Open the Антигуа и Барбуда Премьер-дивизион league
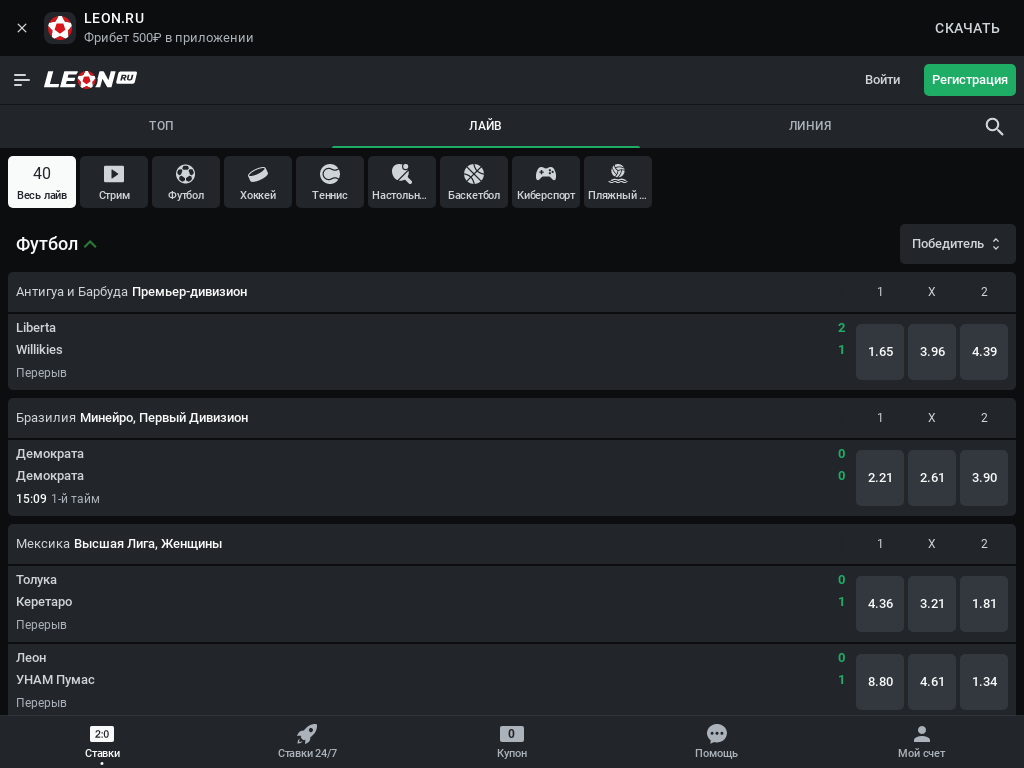The image size is (1024, 768). pyautogui.click(x=132, y=292)
